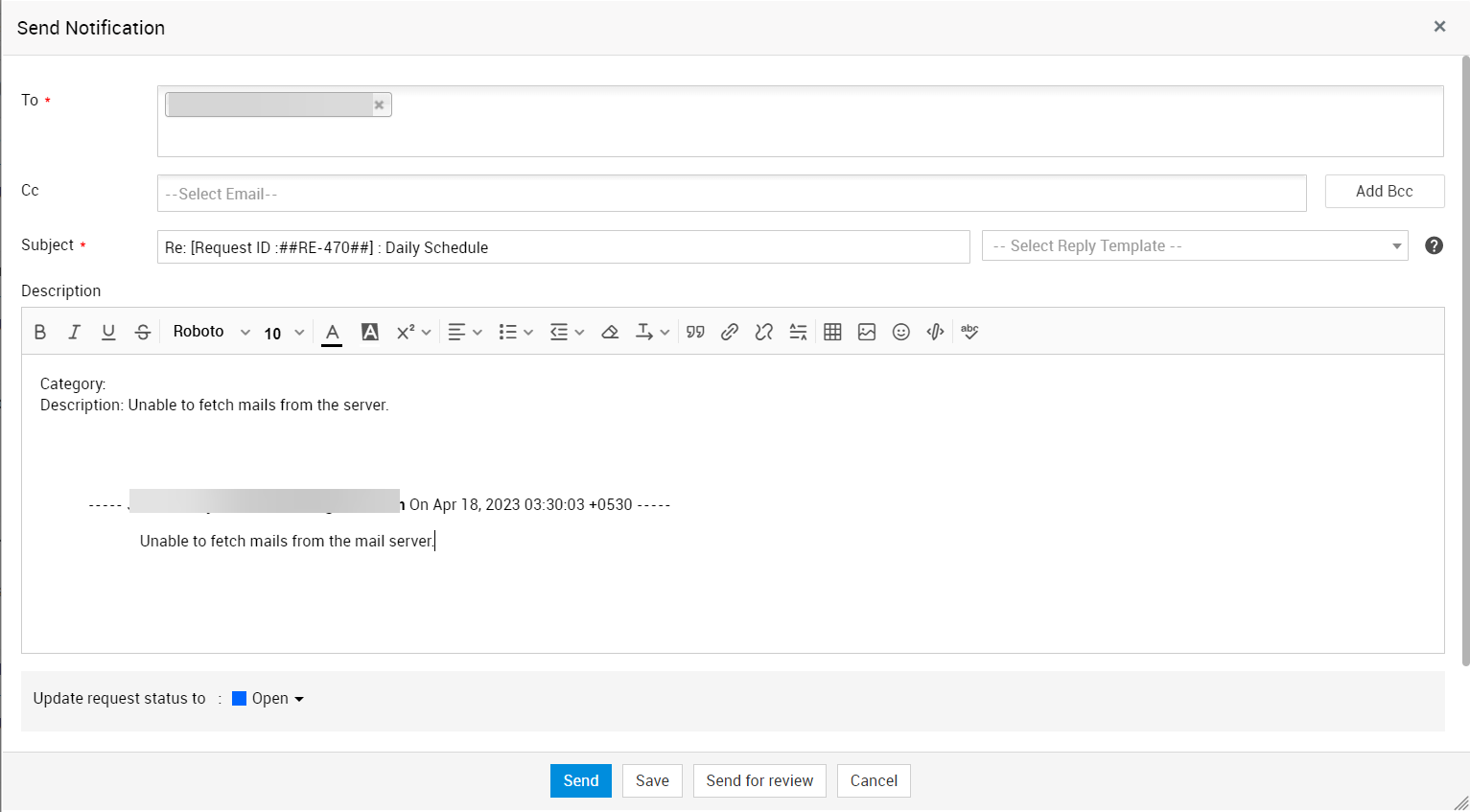Click the Send for review button

(x=759, y=780)
